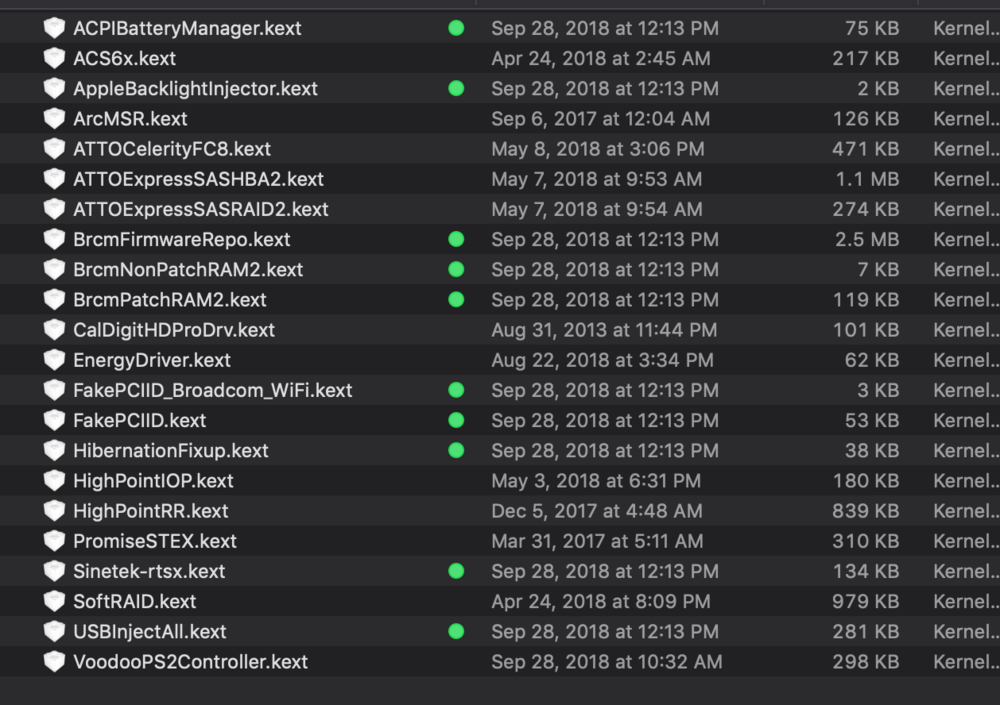Image resolution: width=1000 pixels, height=705 pixels.
Task: Select the HibernationFixup.kext icon
Action: click(x=54, y=450)
